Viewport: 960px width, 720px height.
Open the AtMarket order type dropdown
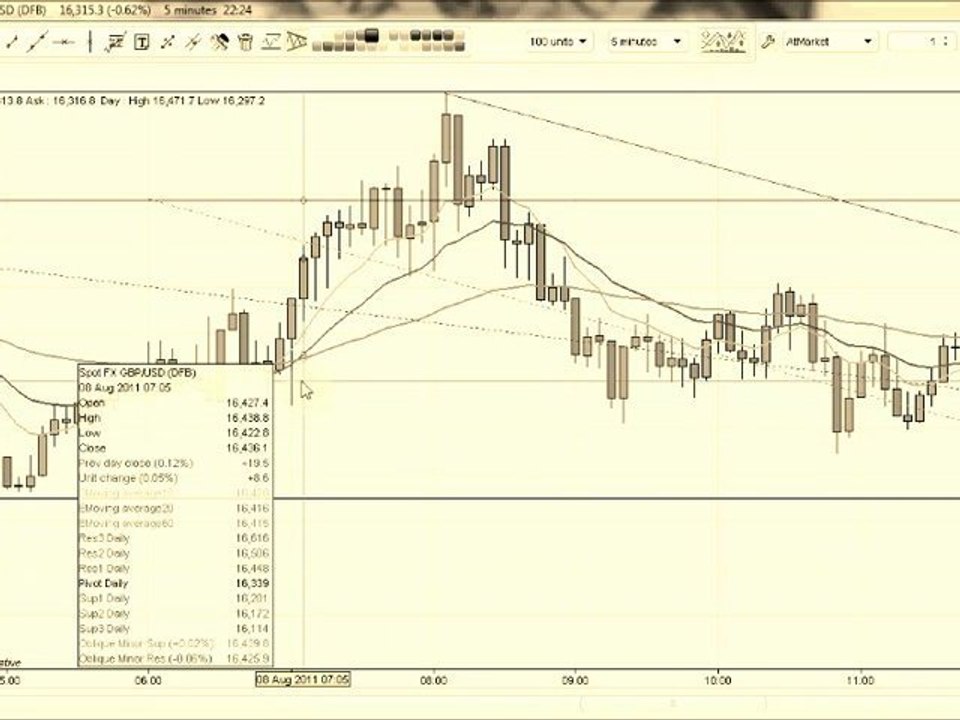tap(829, 42)
